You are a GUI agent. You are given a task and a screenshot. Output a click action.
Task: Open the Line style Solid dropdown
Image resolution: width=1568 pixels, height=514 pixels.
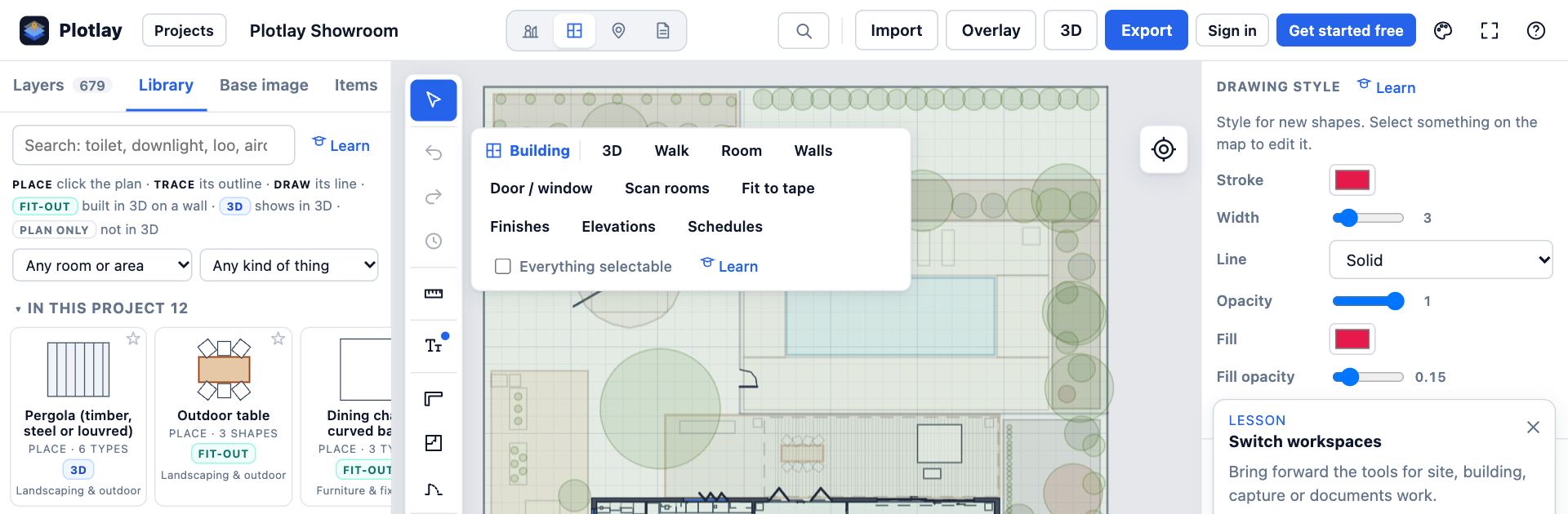pos(1441,259)
